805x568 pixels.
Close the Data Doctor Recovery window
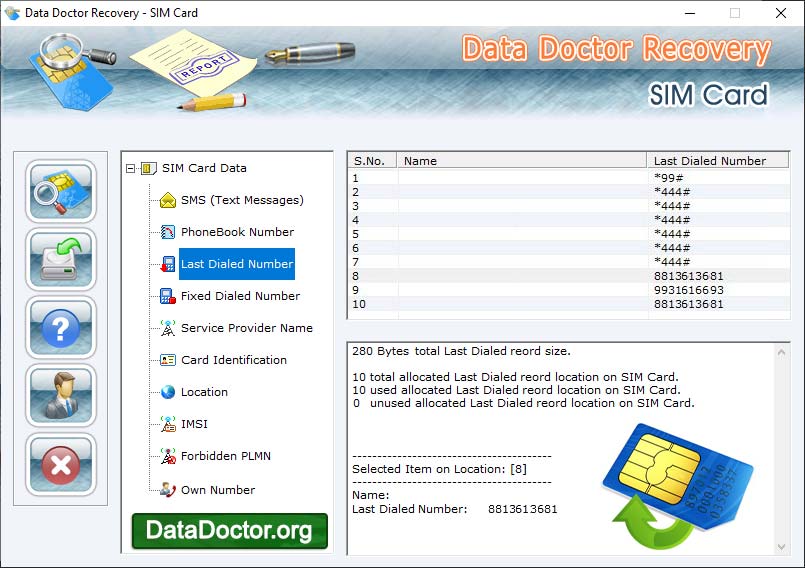(781, 13)
